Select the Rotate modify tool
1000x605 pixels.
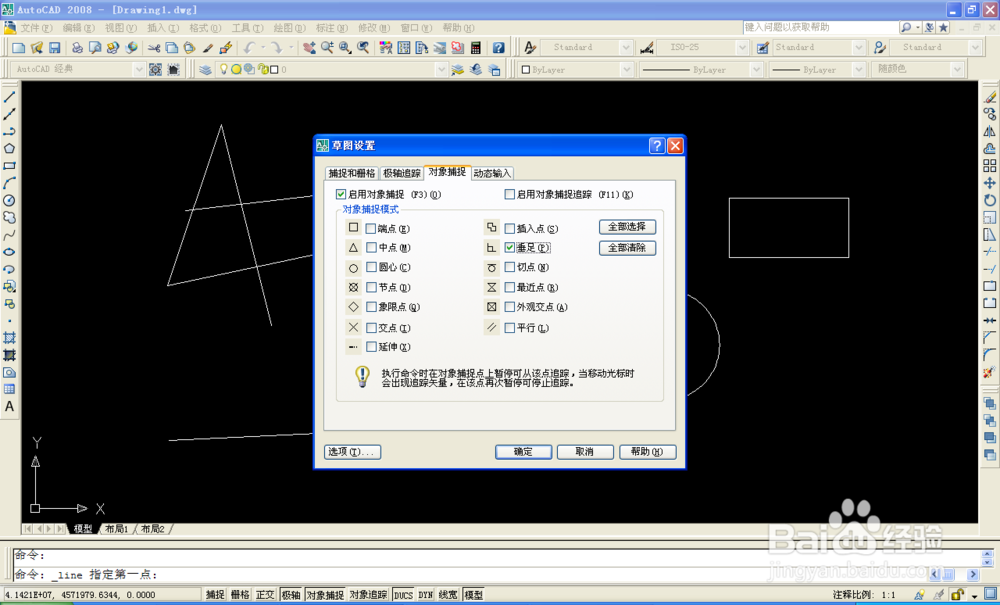[990, 201]
